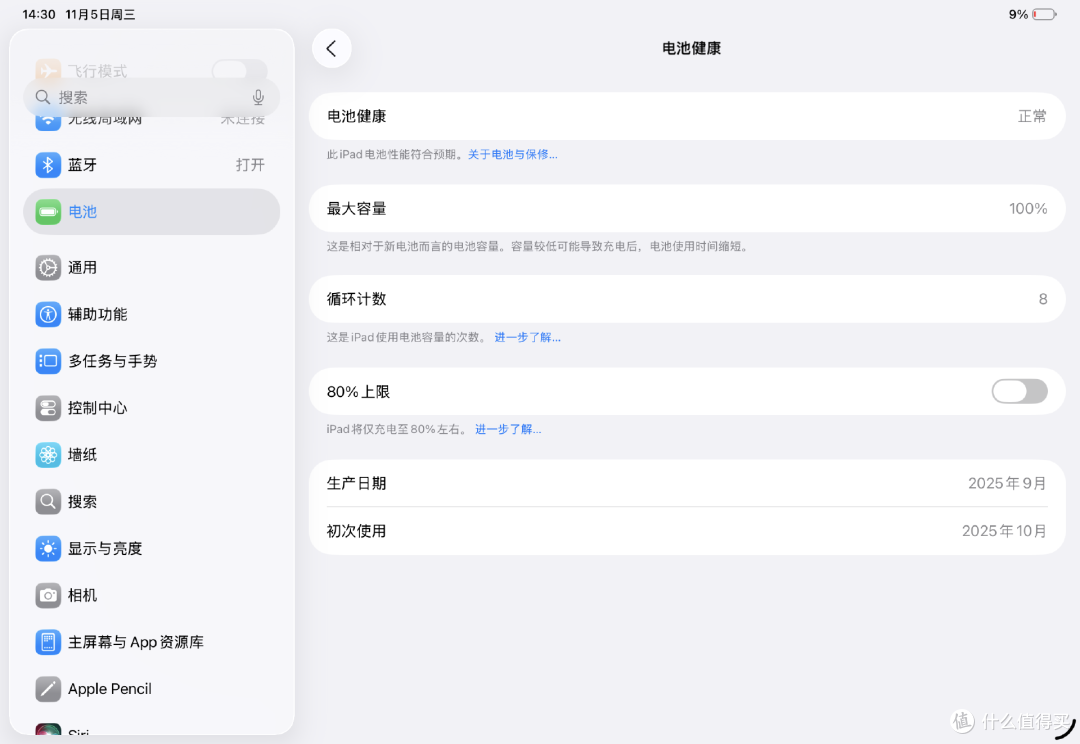Click the Multitasking & Gestures icon
Screen dimensions: 1080x744
(48, 361)
